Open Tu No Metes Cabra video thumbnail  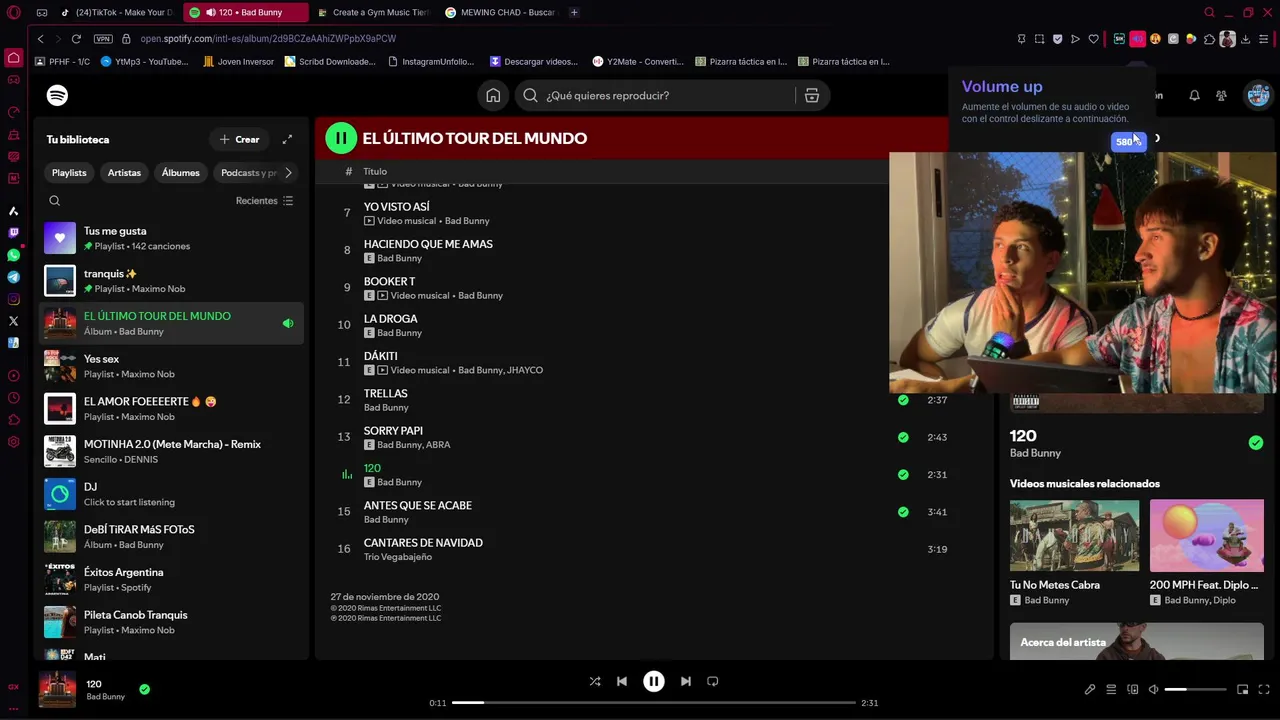pyautogui.click(x=1074, y=536)
